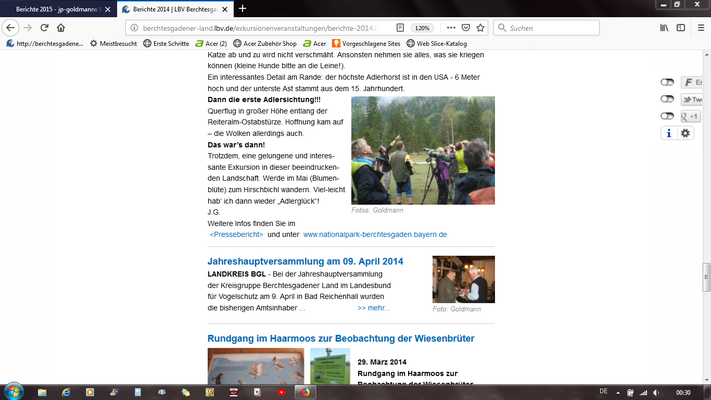The width and height of the screenshot is (711, 400).
Task: Reload the current page
Action: click(x=44, y=28)
